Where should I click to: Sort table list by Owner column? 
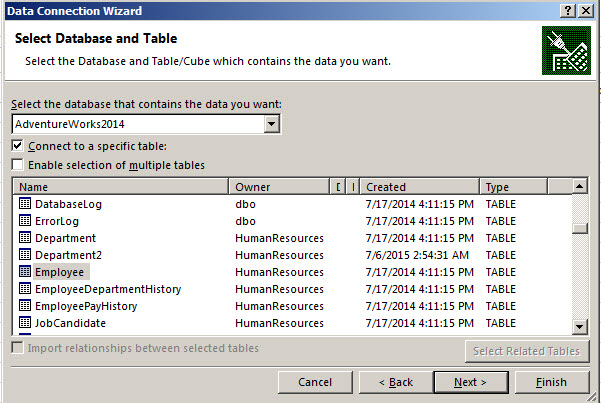[280, 187]
